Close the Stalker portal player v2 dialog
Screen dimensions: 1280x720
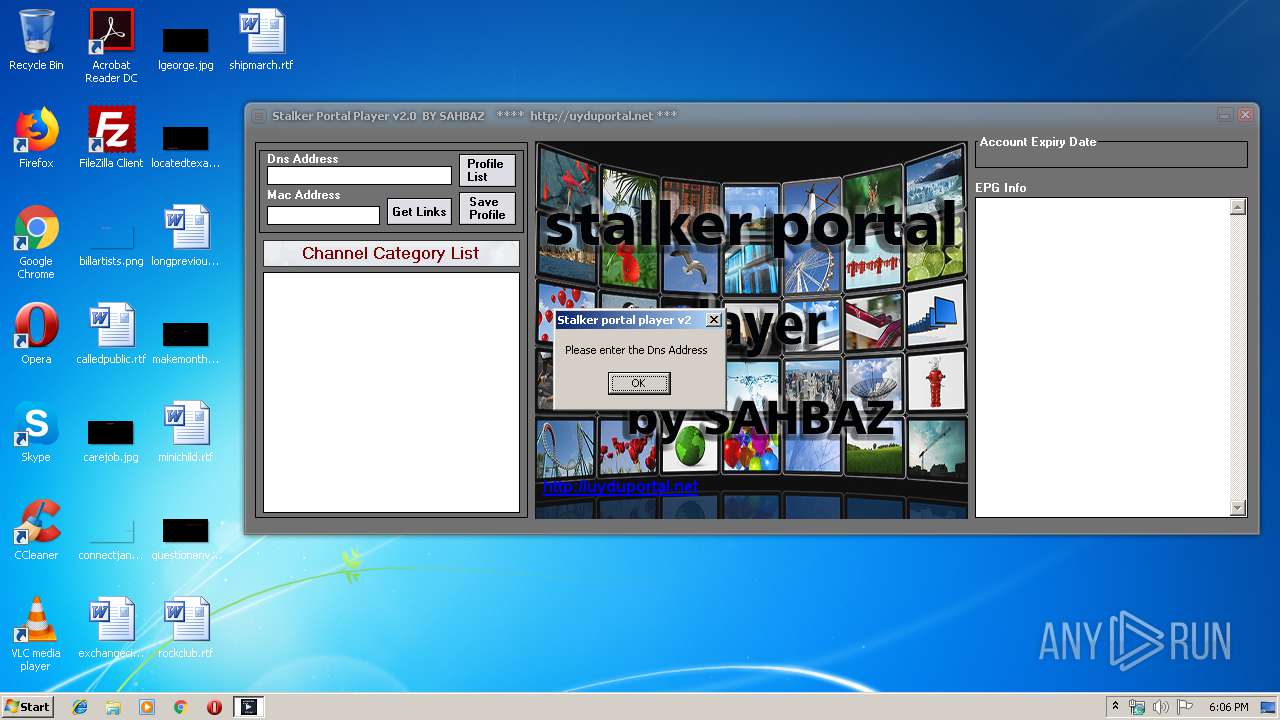click(x=713, y=320)
